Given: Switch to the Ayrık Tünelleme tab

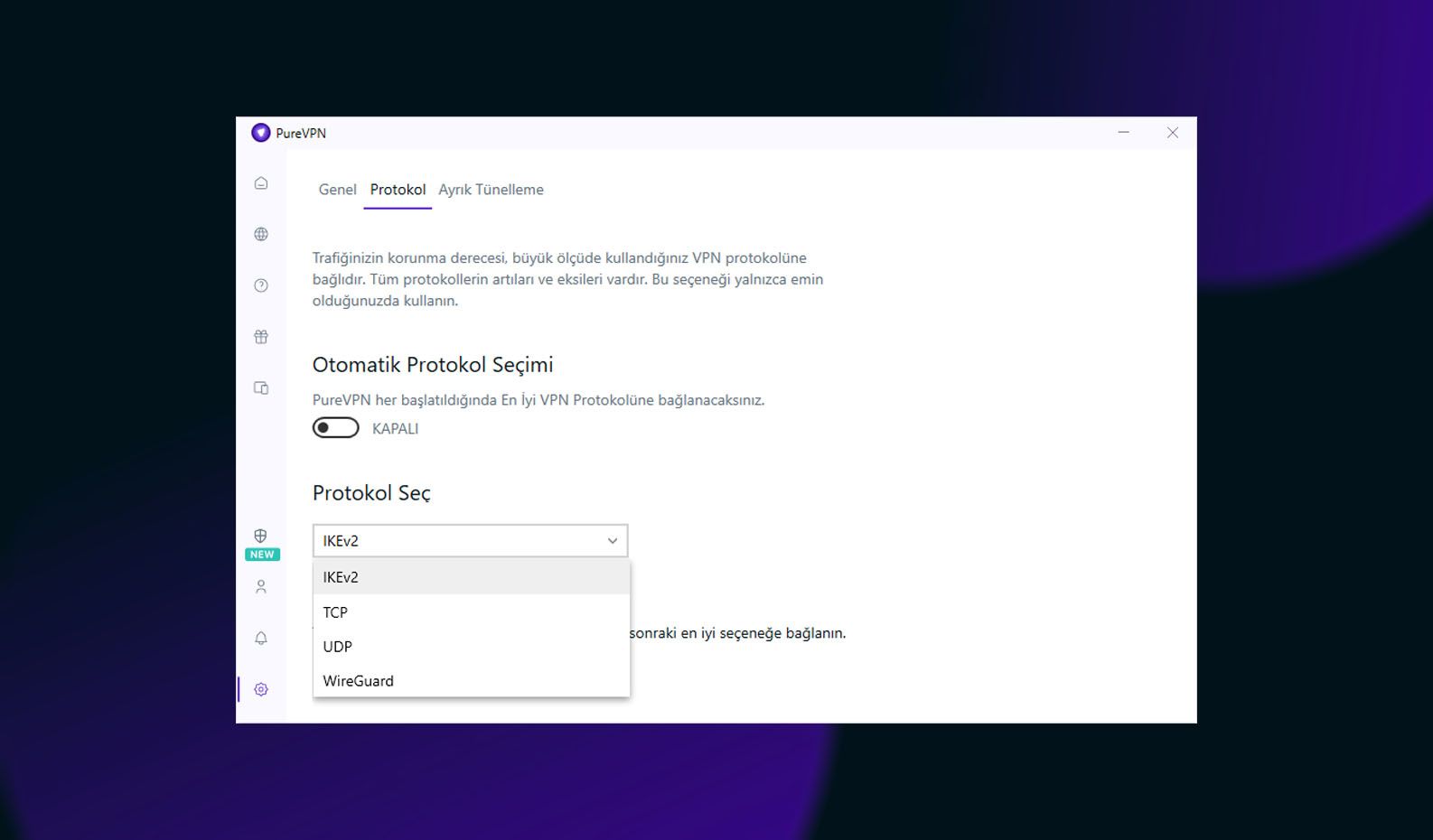Looking at the screenshot, I should (x=491, y=190).
